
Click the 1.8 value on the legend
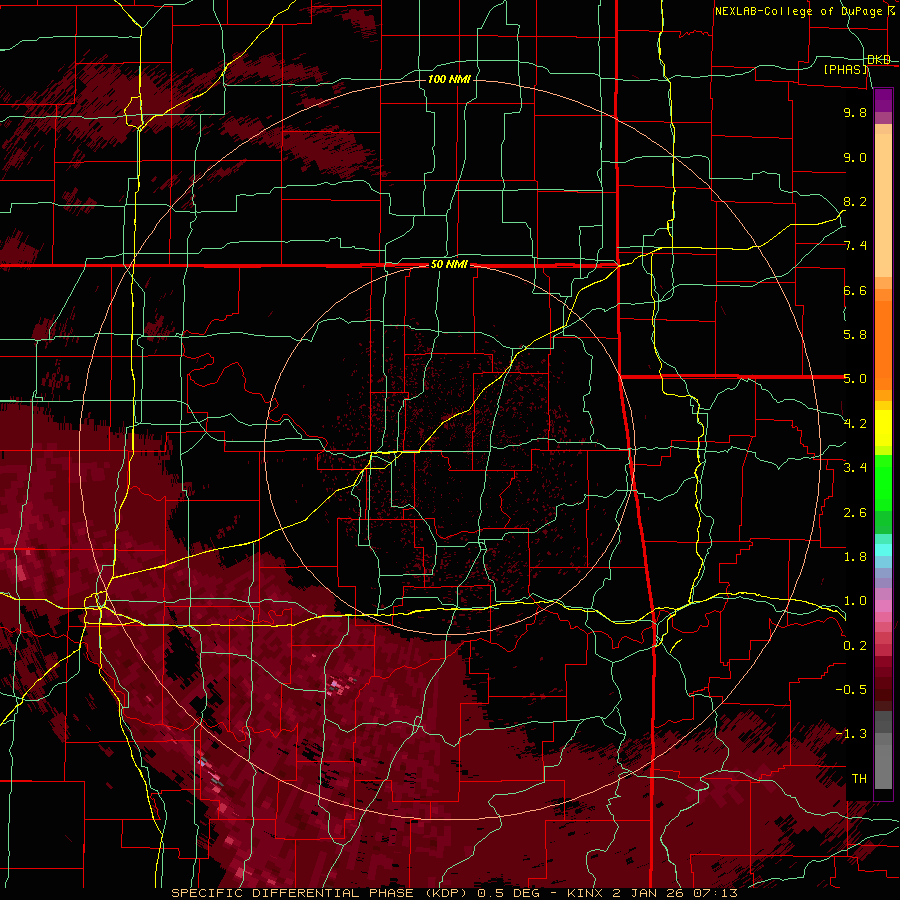tap(855, 557)
